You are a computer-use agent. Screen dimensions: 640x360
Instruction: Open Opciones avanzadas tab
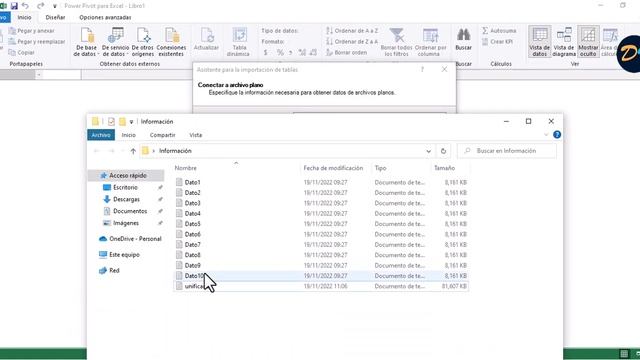coord(105,18)
